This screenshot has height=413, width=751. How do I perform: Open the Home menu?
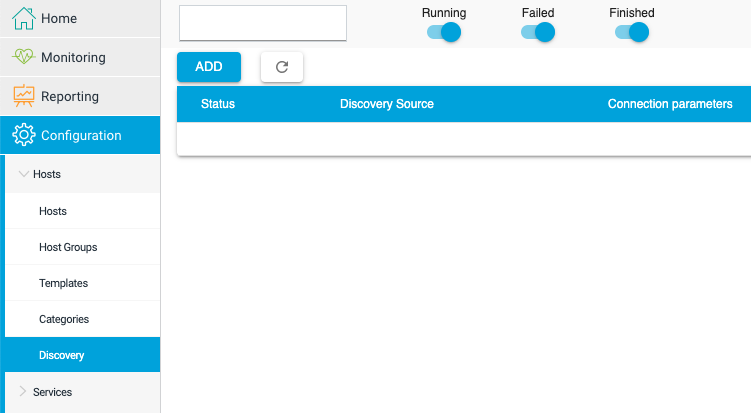point(80,19)
